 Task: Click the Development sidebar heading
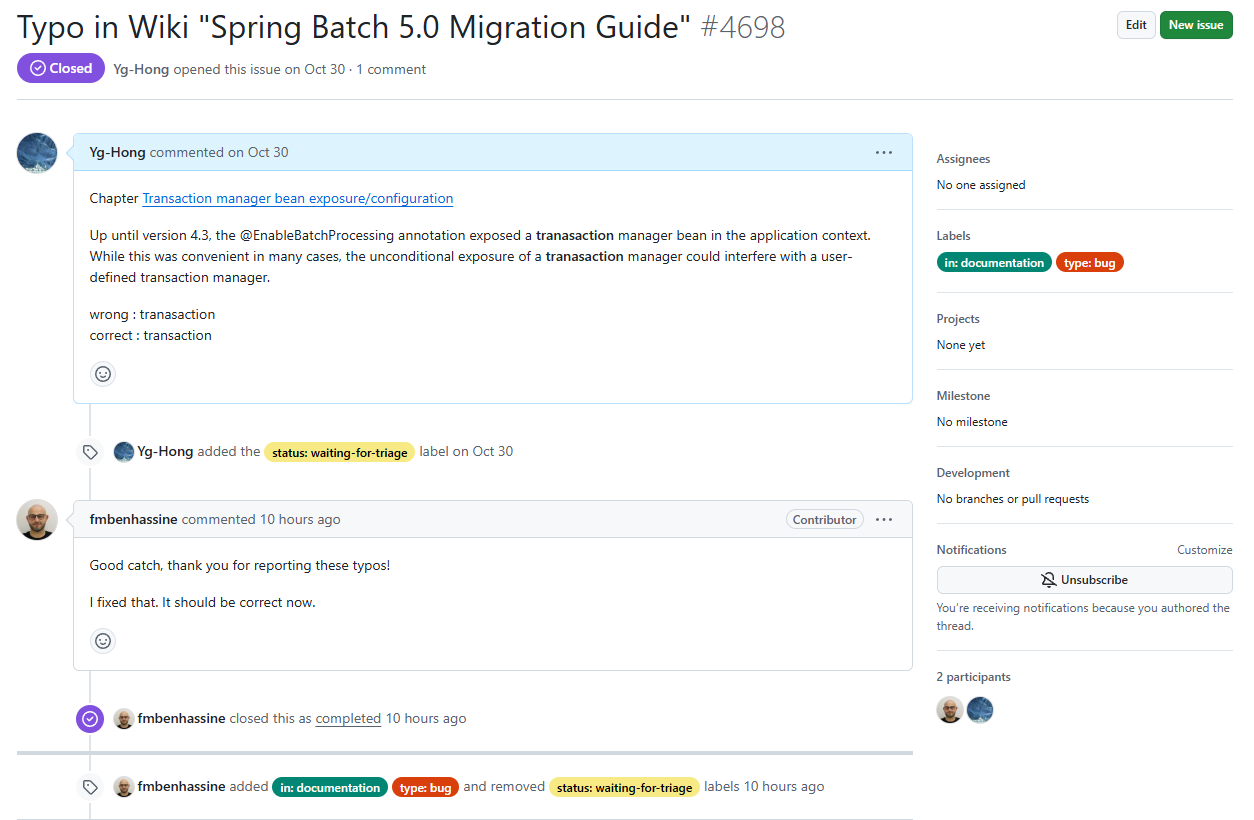pyautogui.click(x=973, y=473)
